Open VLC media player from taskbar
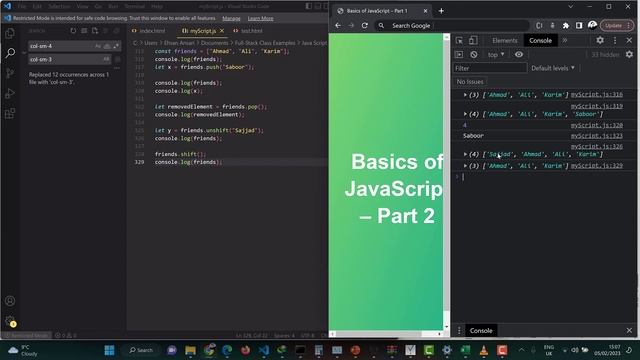 click(484, 350)
